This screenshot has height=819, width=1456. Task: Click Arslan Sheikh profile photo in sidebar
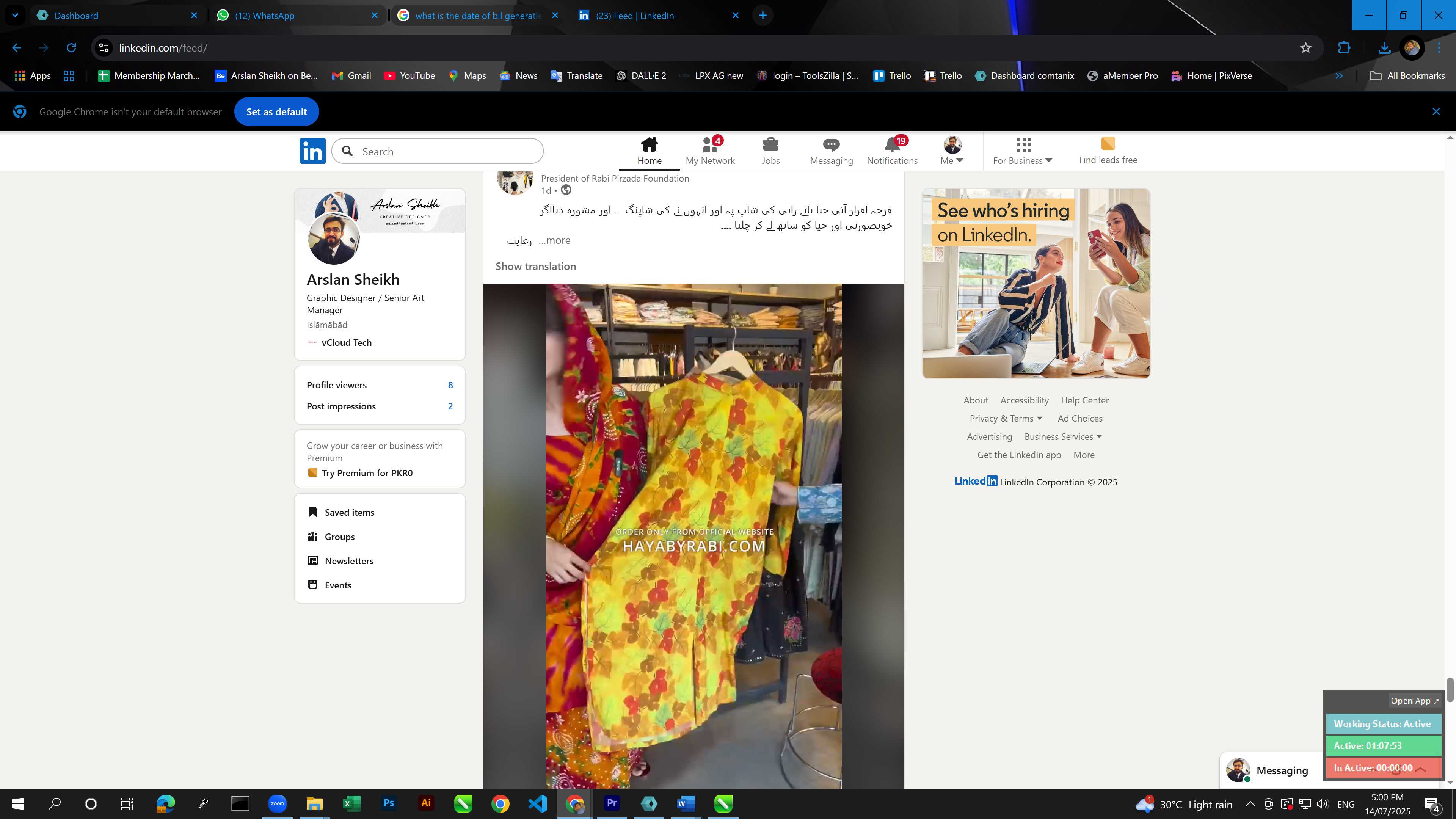(x=334, y=238)
